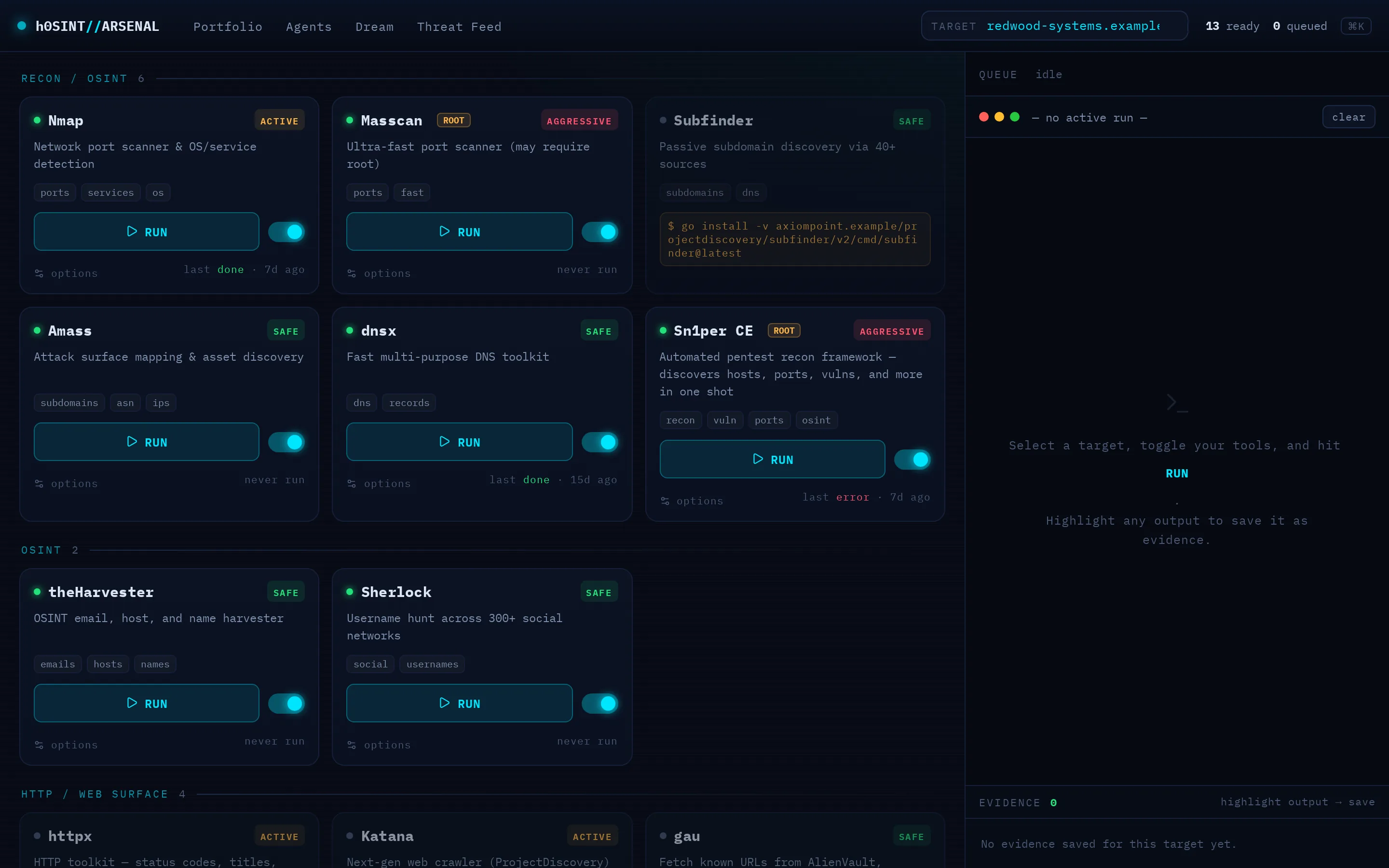Viewport: 1389px width, 868px height.
Task: Toggle theHarvester enabled switch
Action: (286, 703)
